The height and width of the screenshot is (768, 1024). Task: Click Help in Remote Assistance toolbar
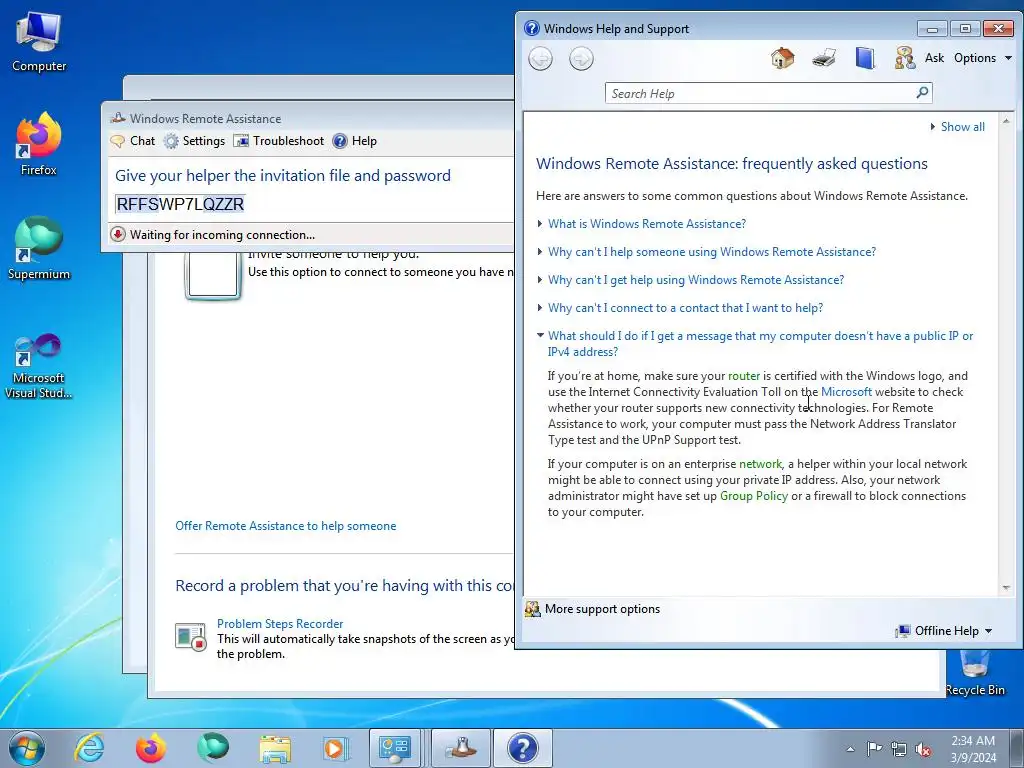355,141
